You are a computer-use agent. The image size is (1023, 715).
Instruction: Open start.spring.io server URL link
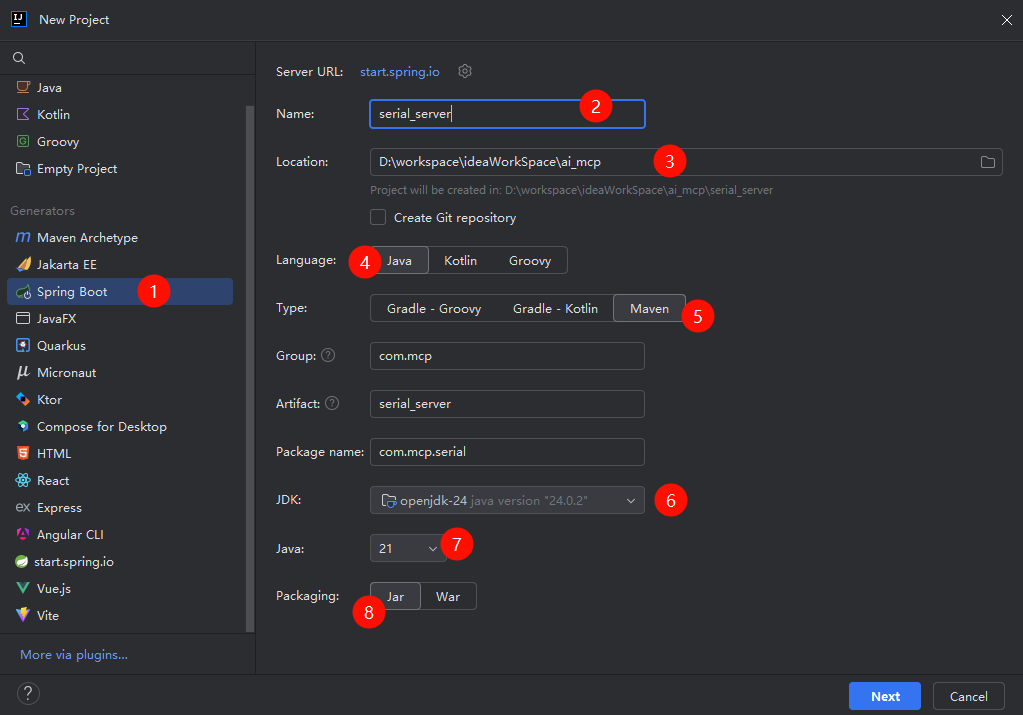(399, 72)
